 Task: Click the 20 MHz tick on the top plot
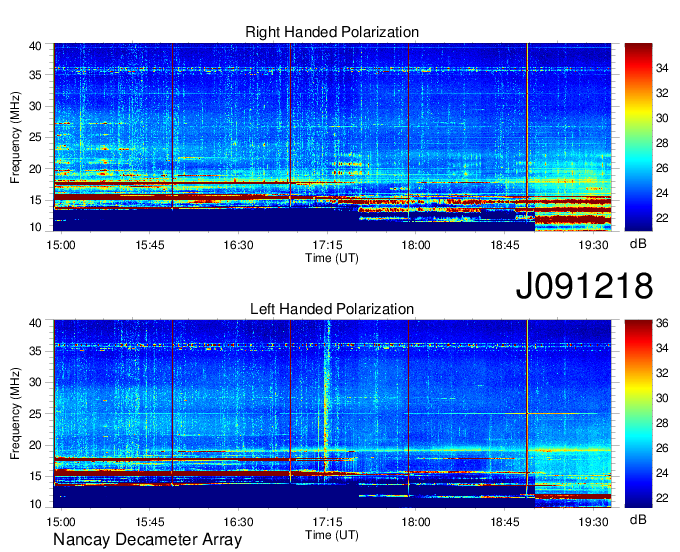(x=35, y=169)
